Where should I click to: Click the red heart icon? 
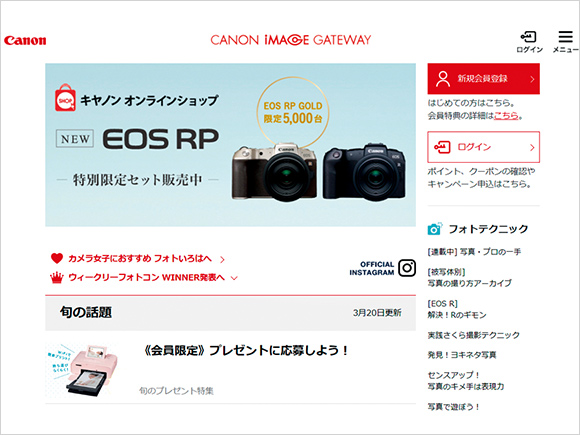click(57, 258)
